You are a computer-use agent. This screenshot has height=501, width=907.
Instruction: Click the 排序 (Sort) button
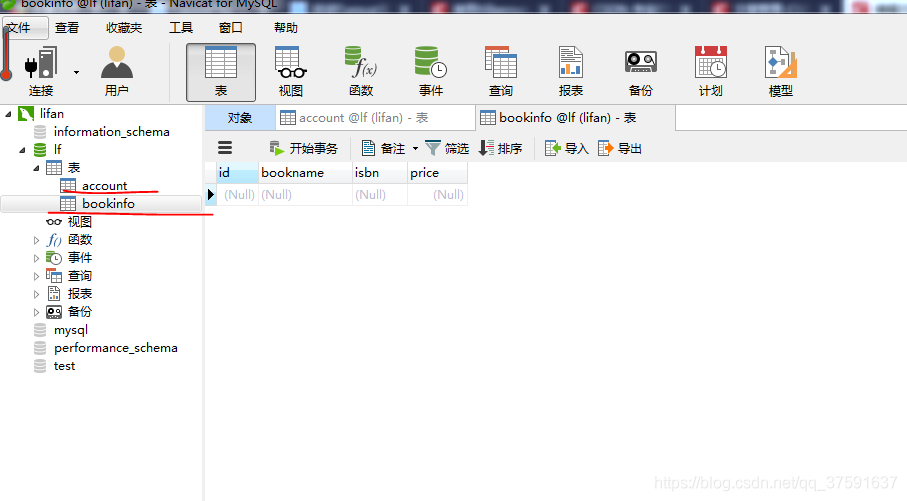point(501,149)
